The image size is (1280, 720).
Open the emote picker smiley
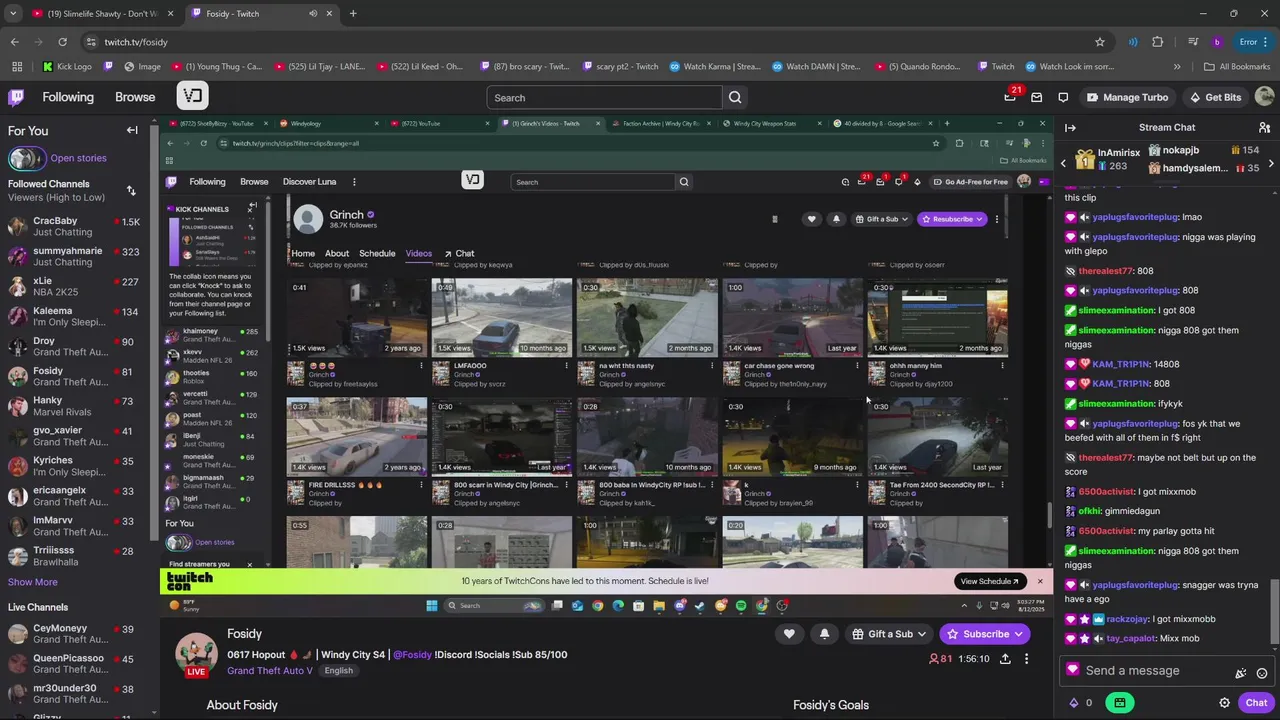pos(1262,673)
